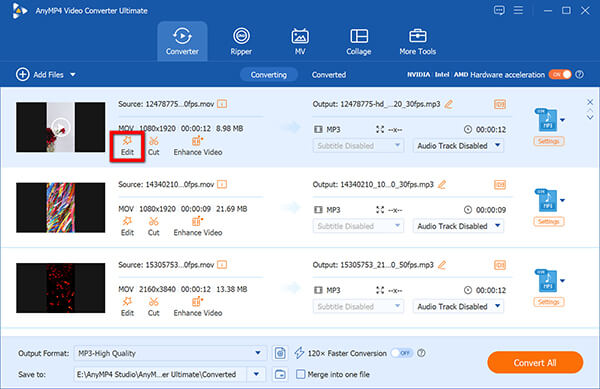600x389 pixels.
Task: Click the MP3 format icon for 14340210
Action: 546,200
